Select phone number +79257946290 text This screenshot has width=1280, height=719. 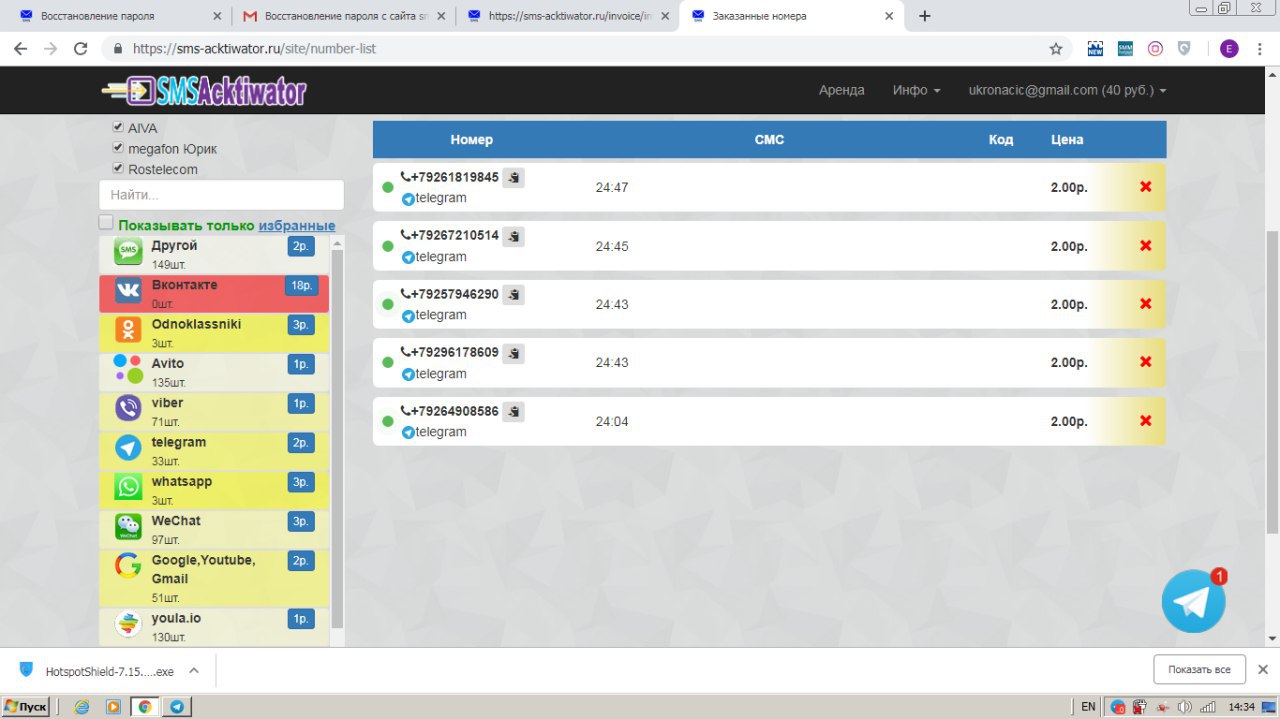click(x=454, y=294)
